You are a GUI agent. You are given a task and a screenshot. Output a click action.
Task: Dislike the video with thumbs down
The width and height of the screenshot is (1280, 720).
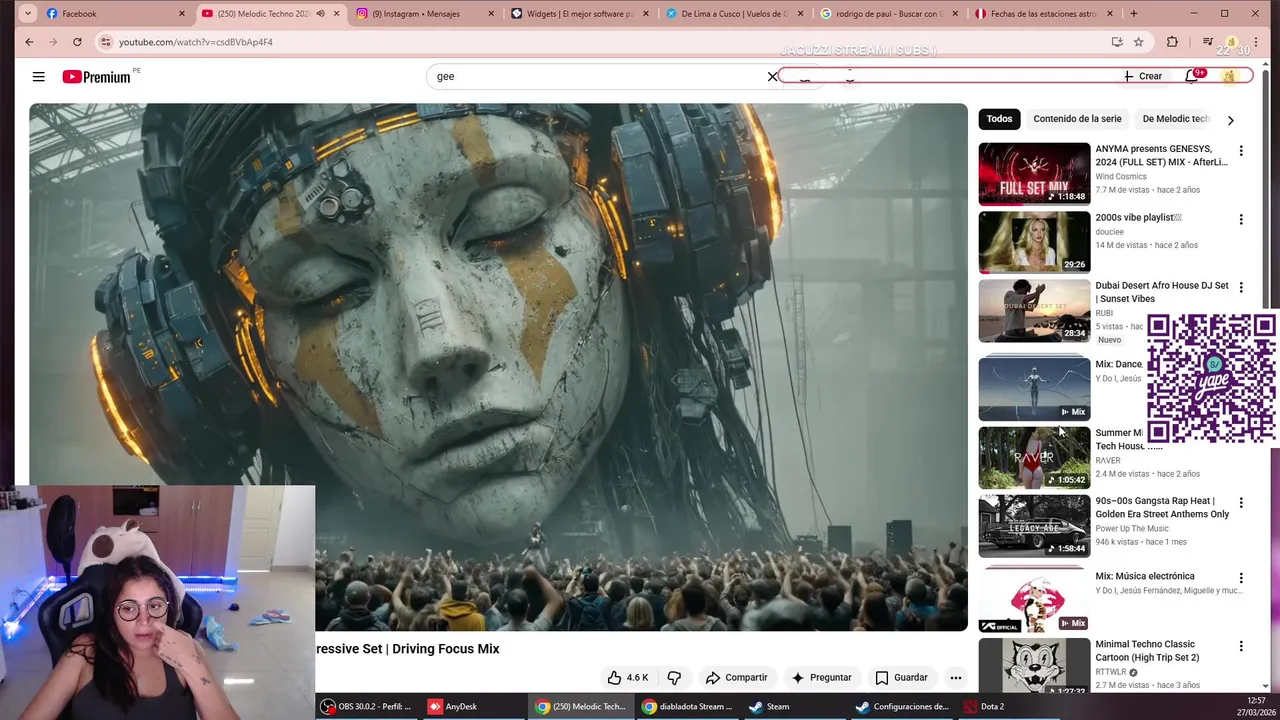click(x=674, y=677)
